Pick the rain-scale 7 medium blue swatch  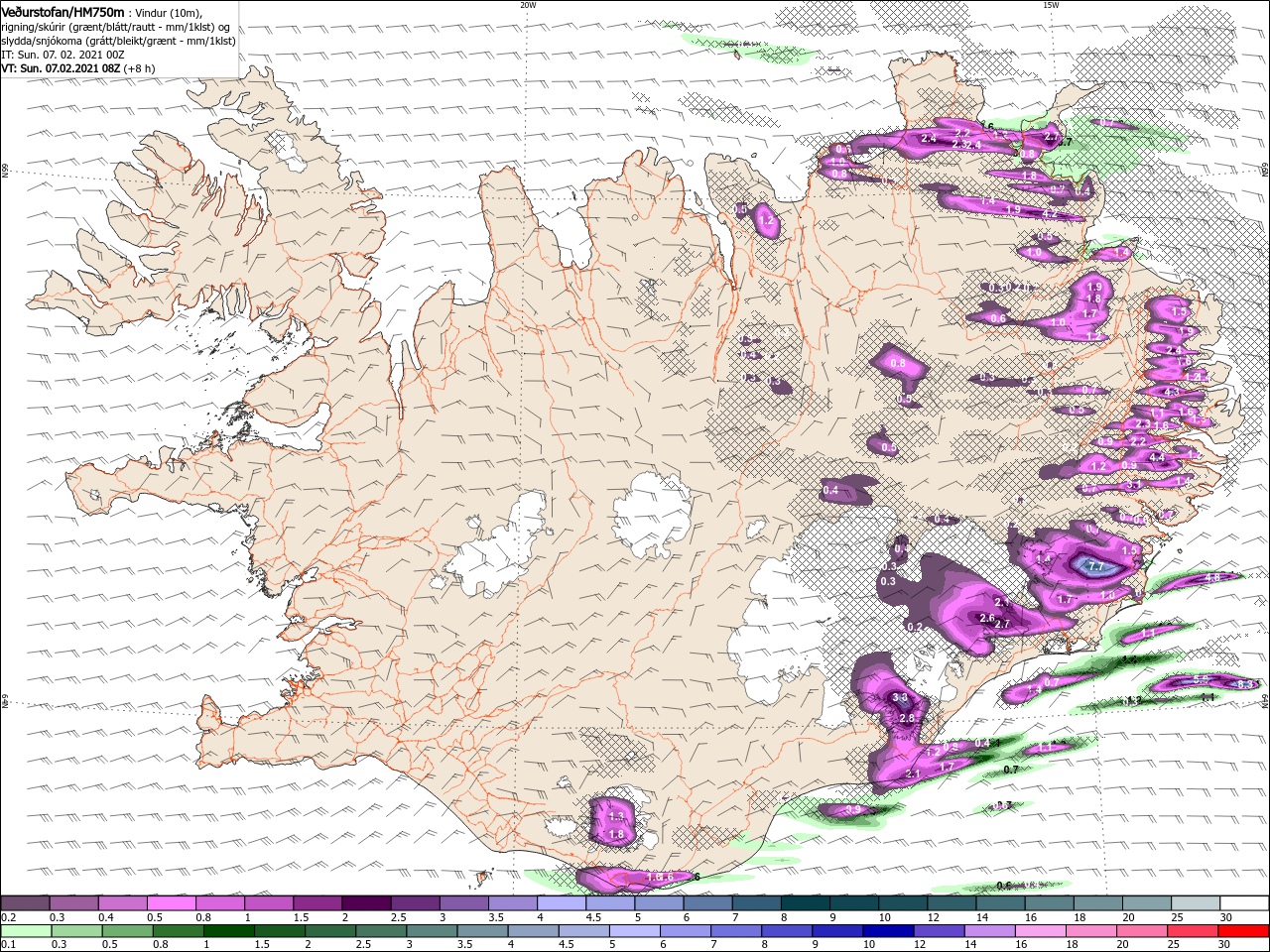coord(736,930)
